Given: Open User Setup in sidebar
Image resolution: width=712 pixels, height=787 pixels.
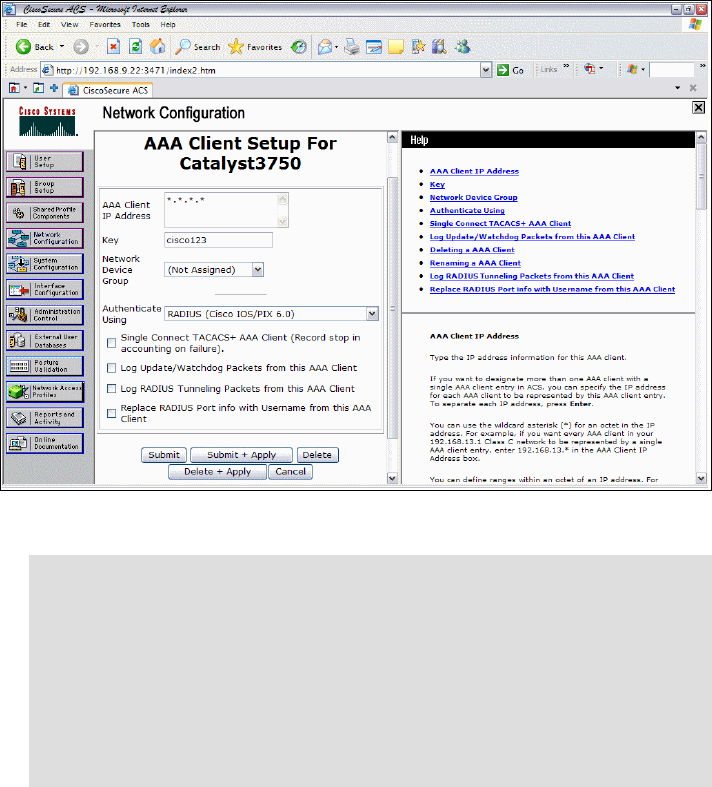Looking at the screenshot, I should pos(45,162).
